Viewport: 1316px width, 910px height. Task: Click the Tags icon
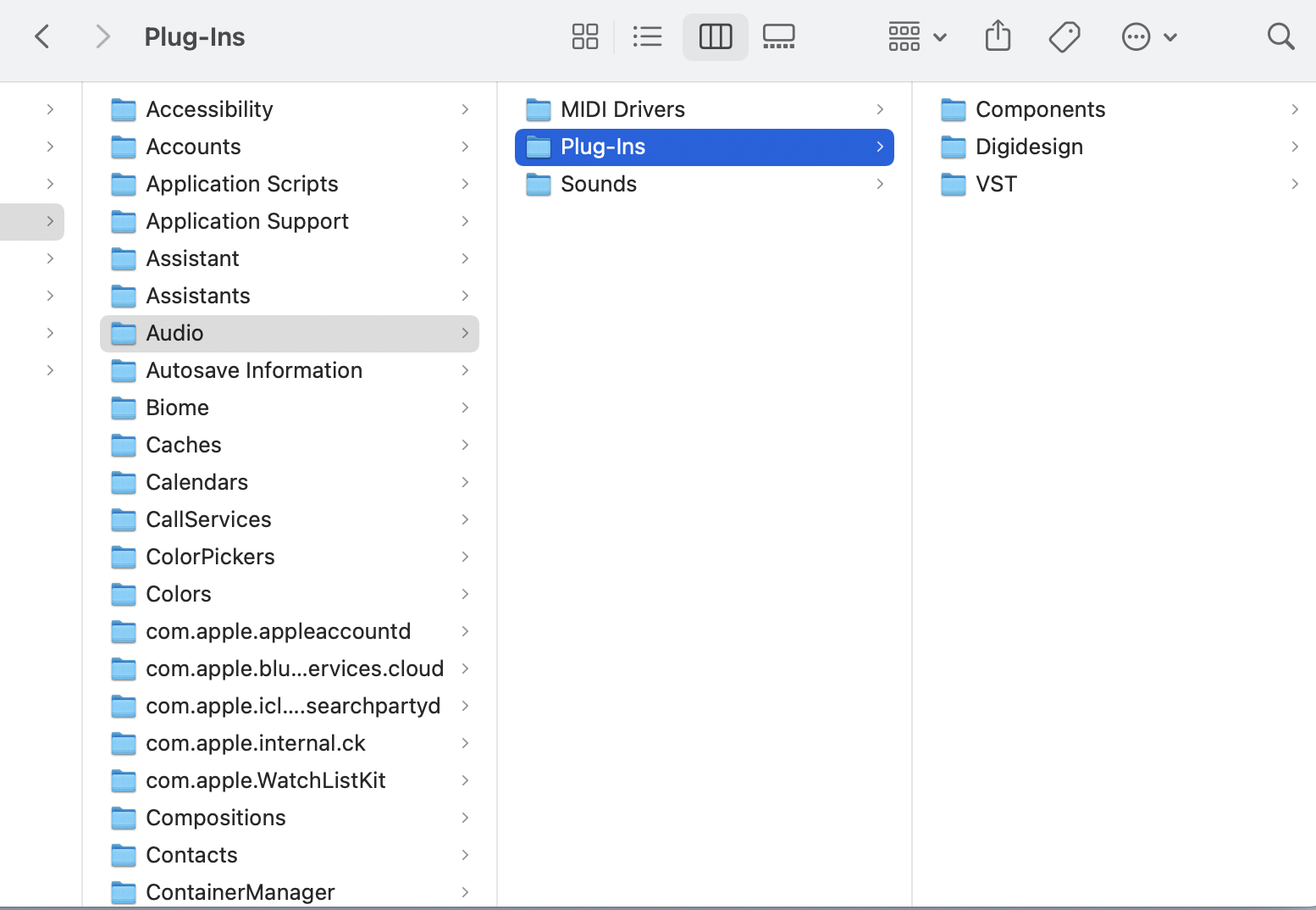(x=1064, y=36)
